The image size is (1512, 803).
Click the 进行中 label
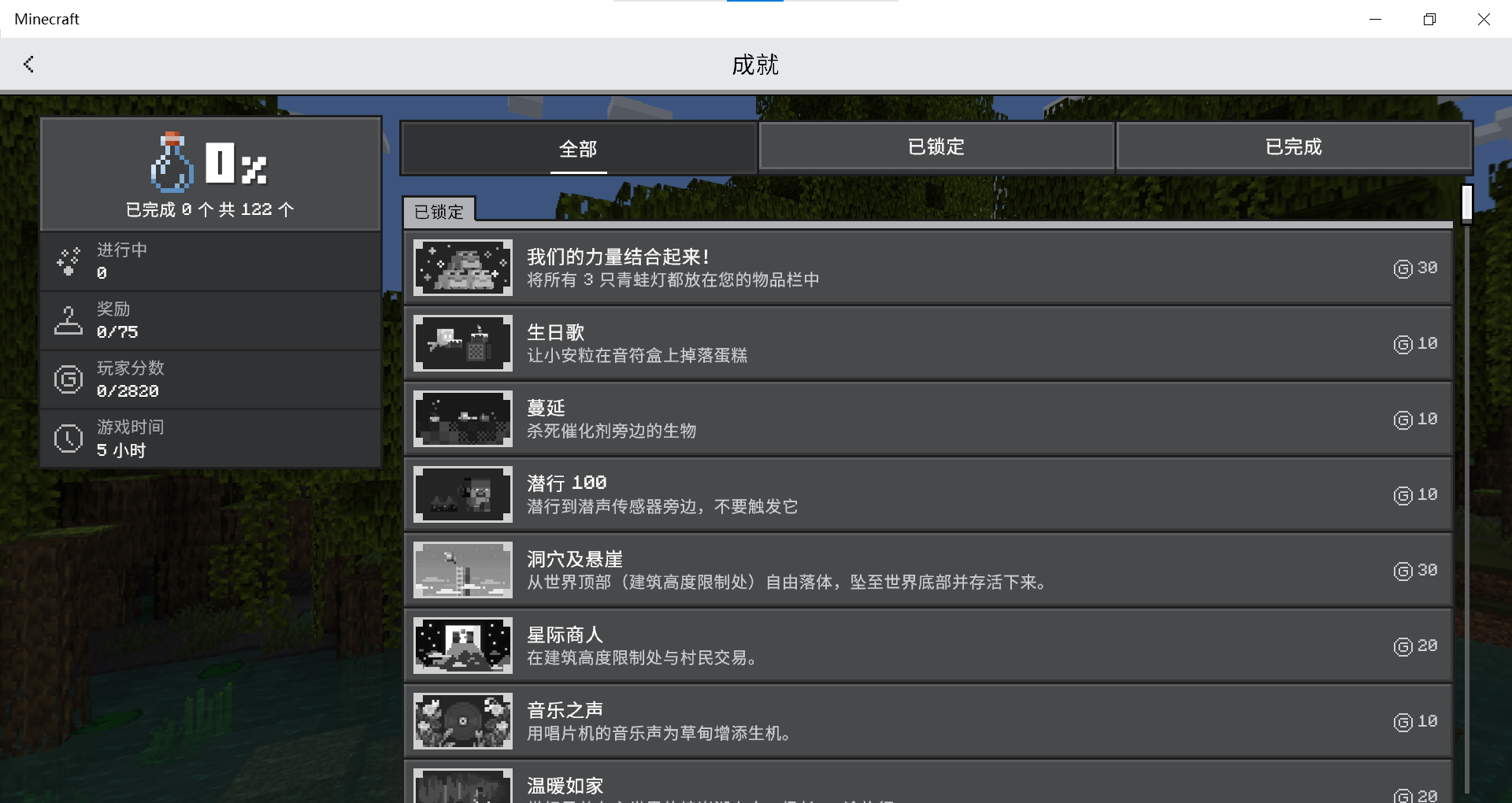[122, 250]
